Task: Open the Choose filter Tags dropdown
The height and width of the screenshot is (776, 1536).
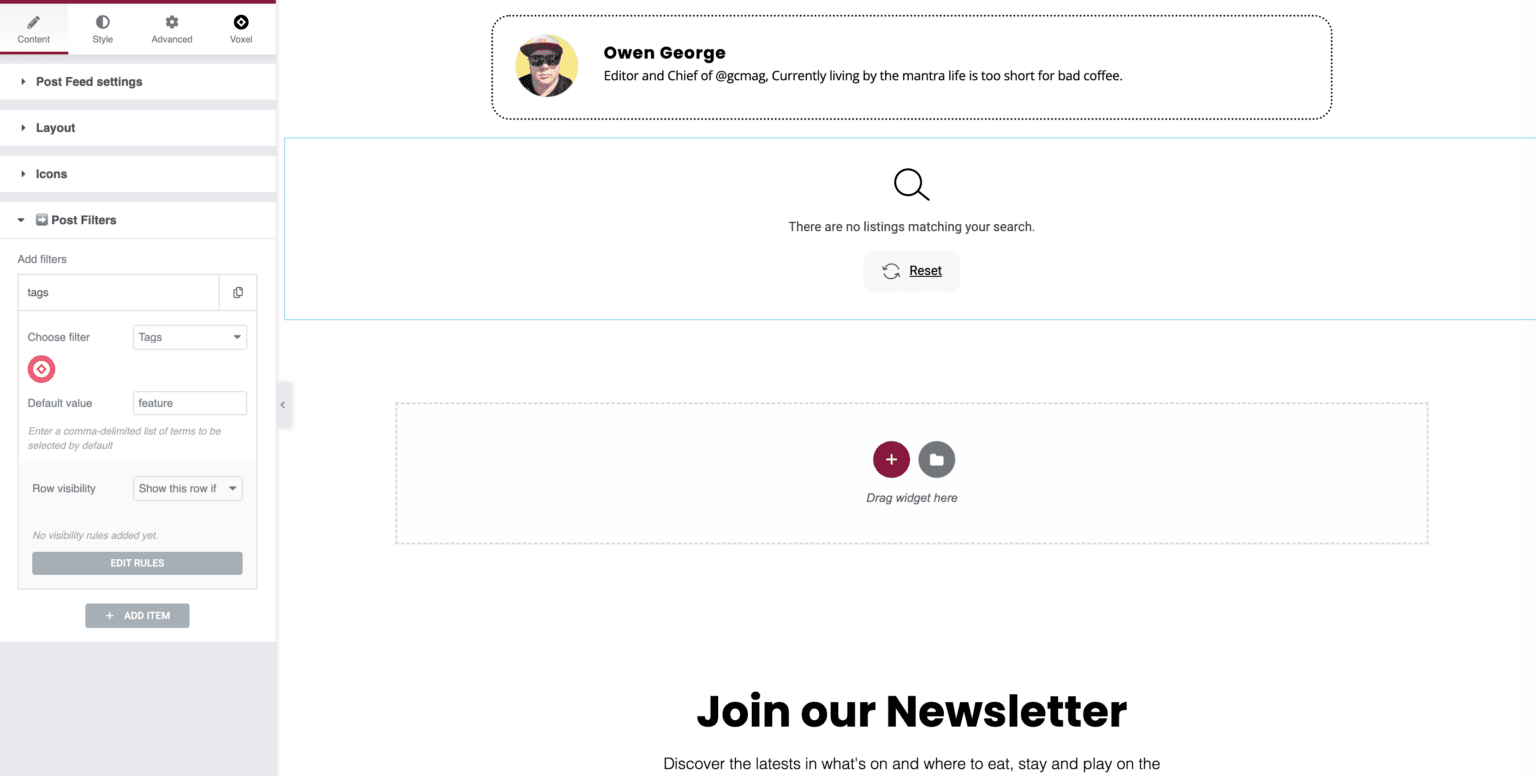Action: pyautogui.click(x=189, y=337)
